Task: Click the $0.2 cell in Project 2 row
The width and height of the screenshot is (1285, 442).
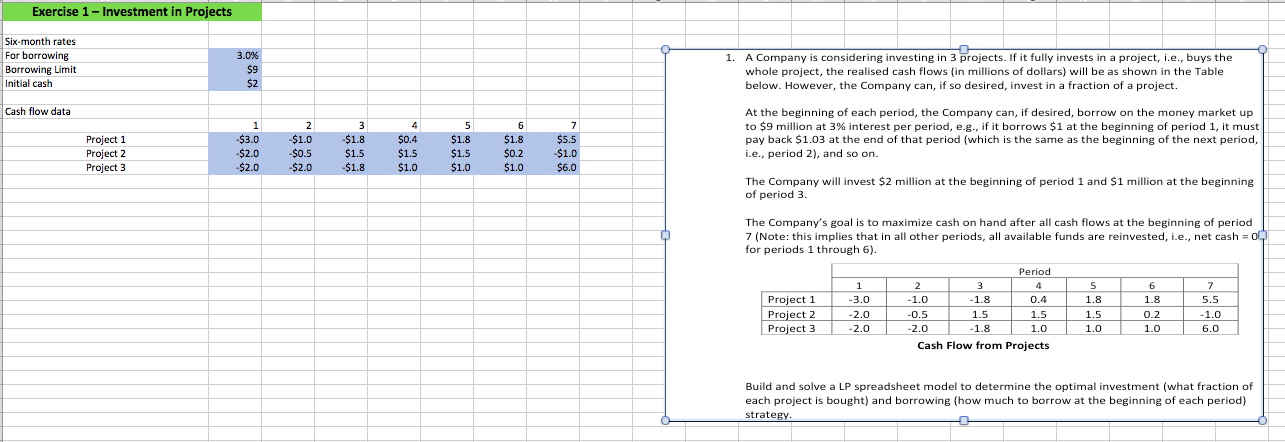Action: click(499, 154)
